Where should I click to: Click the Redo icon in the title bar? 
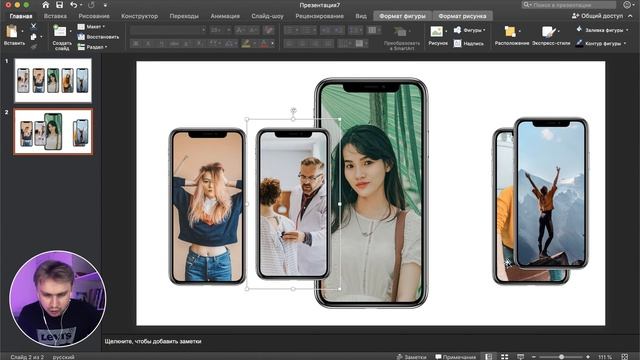pos(91,5)
